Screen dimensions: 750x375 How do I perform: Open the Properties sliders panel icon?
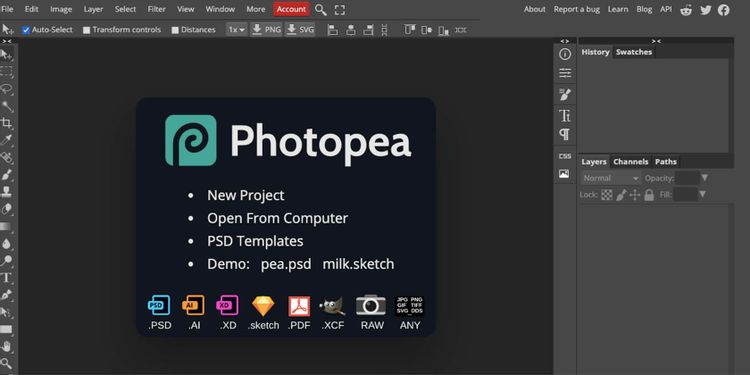pyautogui.click(x=565, y=73)
